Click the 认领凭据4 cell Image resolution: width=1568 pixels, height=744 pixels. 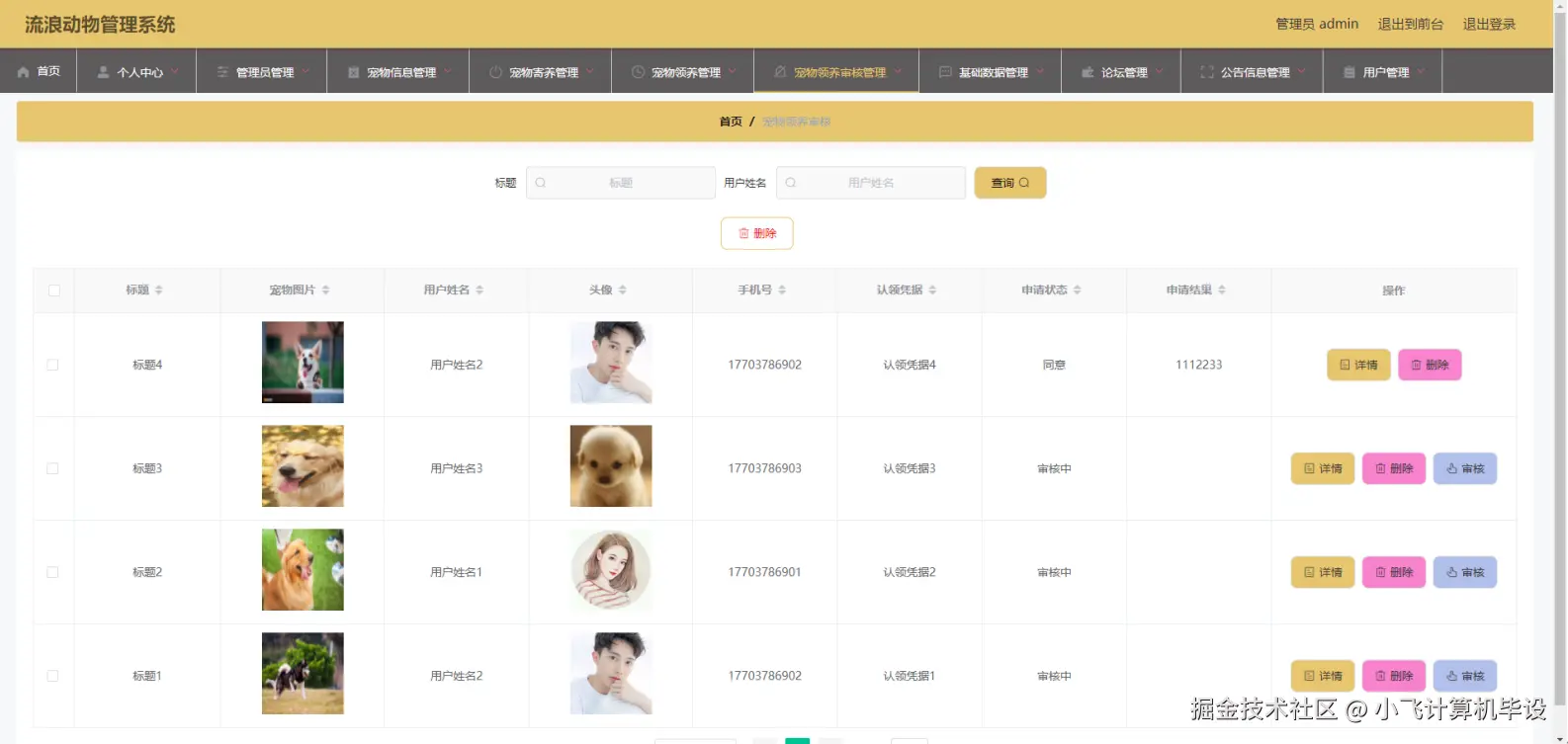click(910, 365)
